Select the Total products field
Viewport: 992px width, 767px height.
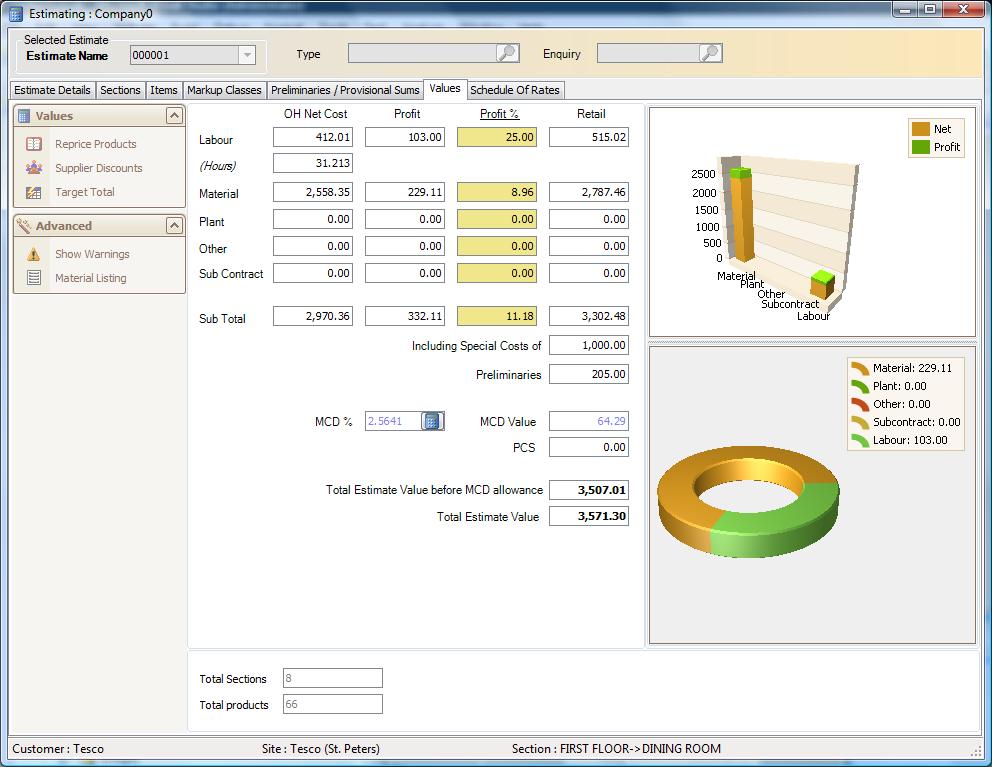coord(330,704)
